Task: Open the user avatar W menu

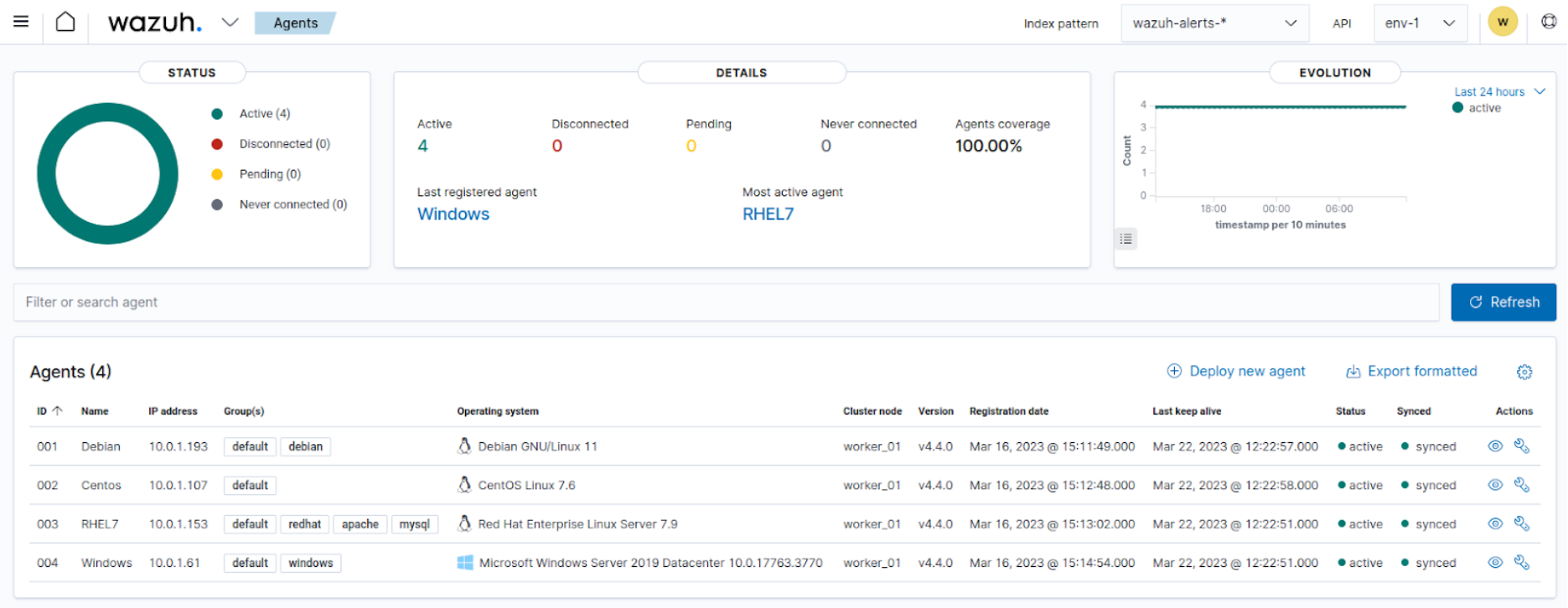Action: pos(1503,22)
